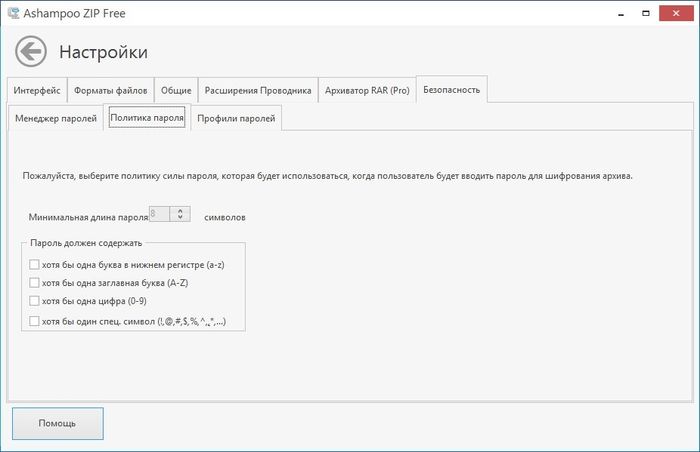
Task: Click the minimum password length number field
Action: (x=157, y=215)
